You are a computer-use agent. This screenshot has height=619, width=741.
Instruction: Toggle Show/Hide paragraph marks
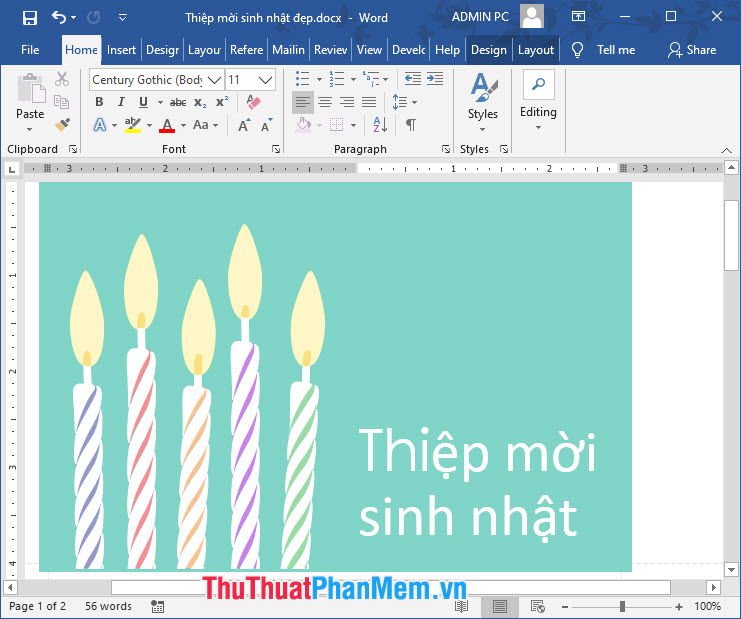[x=411, y=125]
